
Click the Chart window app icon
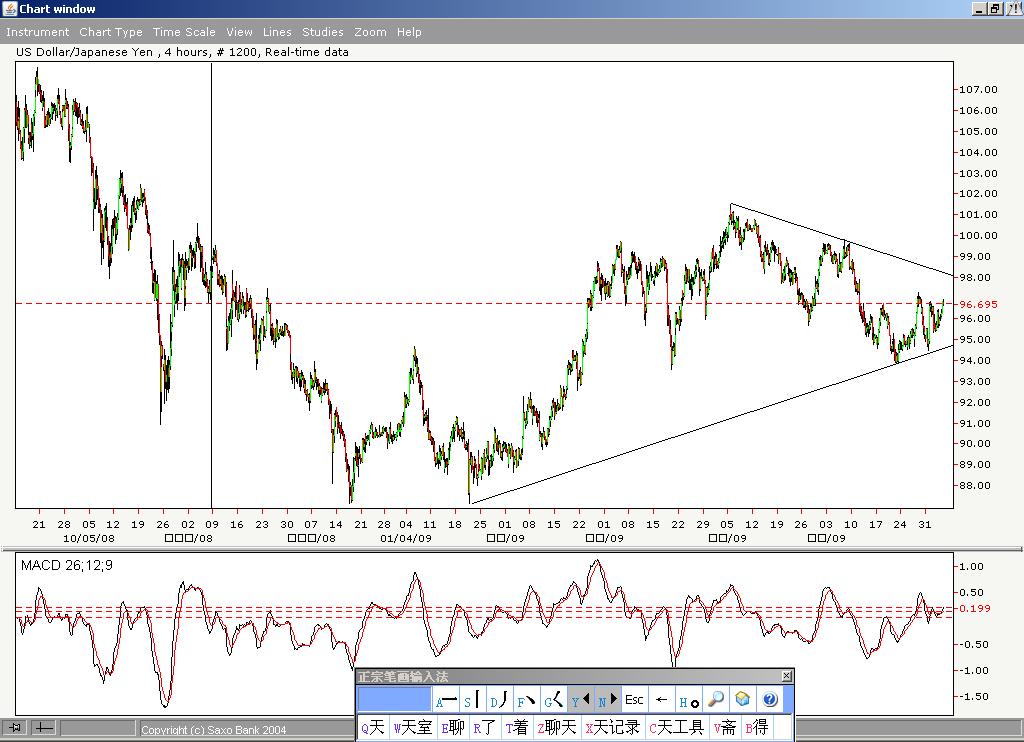(10, 8)
